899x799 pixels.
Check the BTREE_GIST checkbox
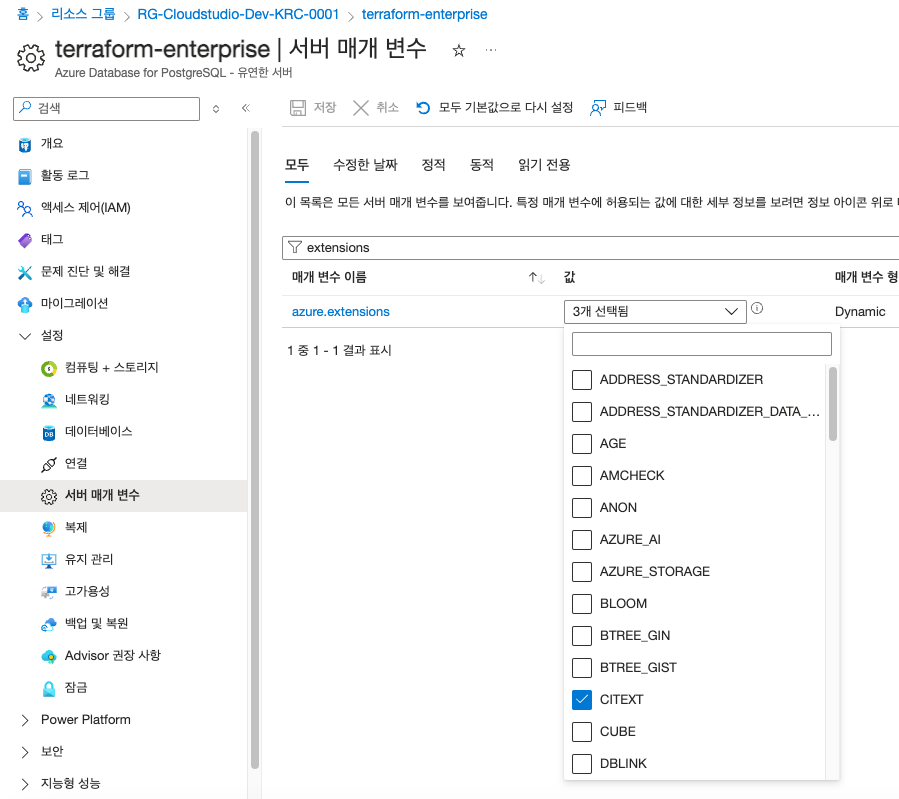click(581, 668)
